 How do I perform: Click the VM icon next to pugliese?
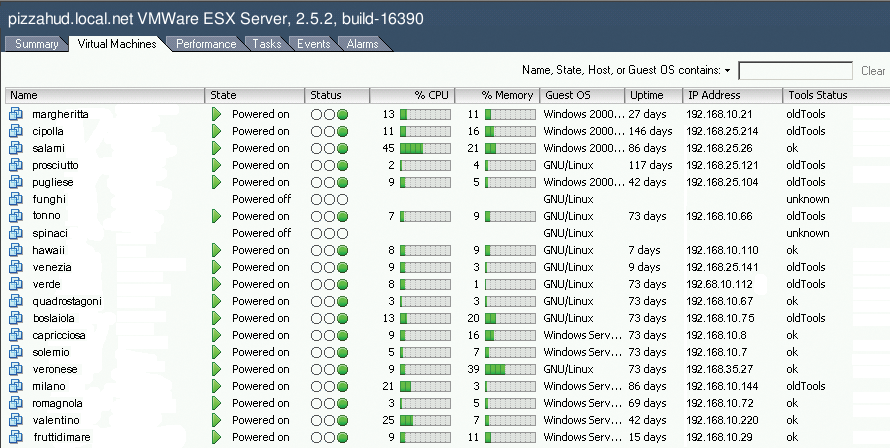[16, 182]
